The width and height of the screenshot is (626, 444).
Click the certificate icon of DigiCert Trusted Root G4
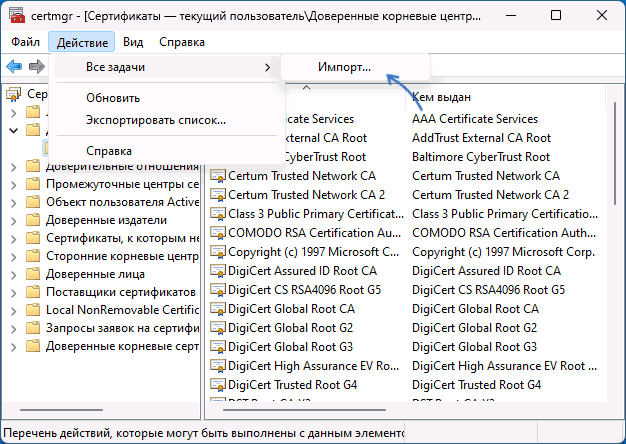coord(218,385)
